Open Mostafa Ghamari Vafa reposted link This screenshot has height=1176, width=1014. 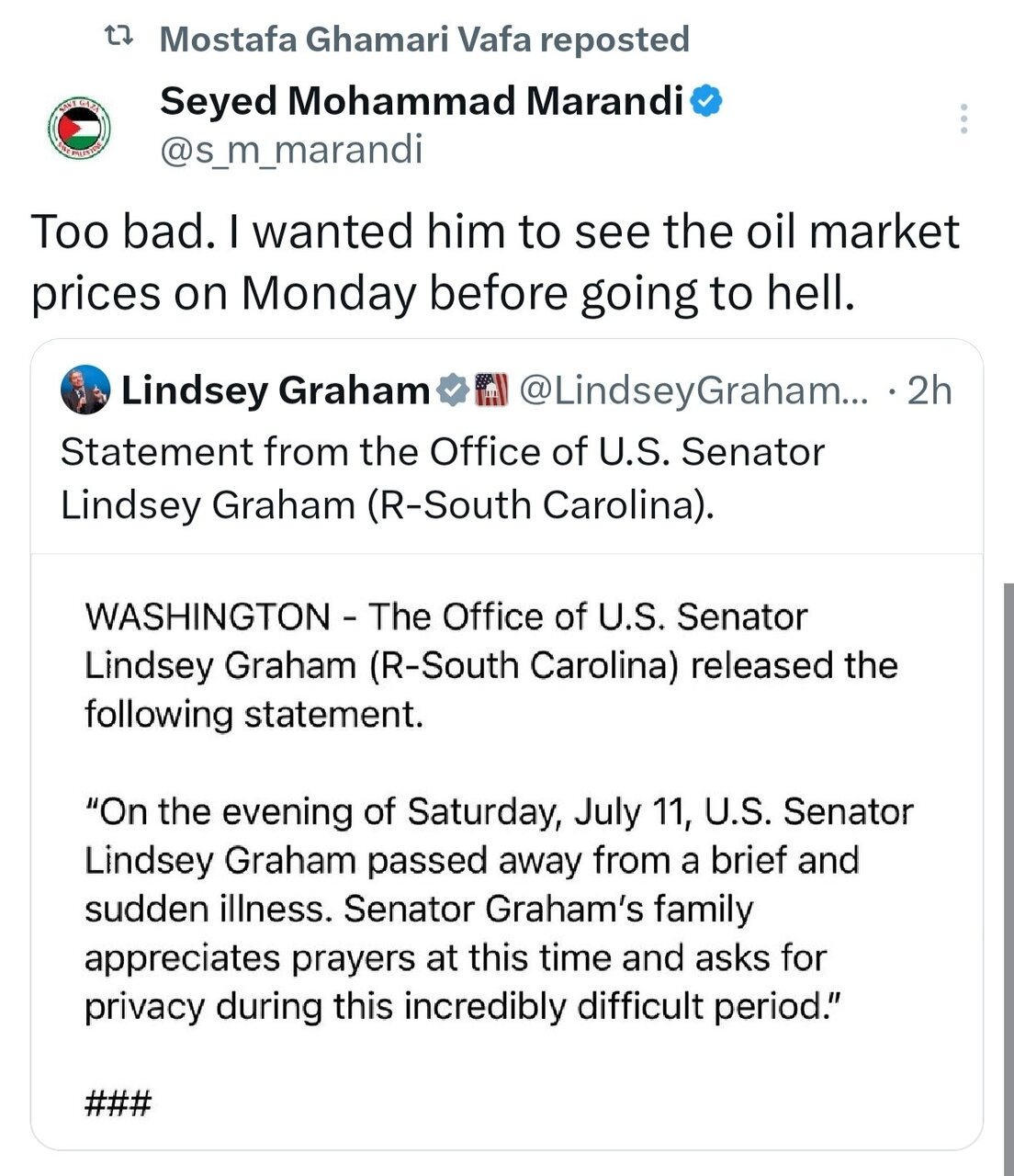coord(423,39)
